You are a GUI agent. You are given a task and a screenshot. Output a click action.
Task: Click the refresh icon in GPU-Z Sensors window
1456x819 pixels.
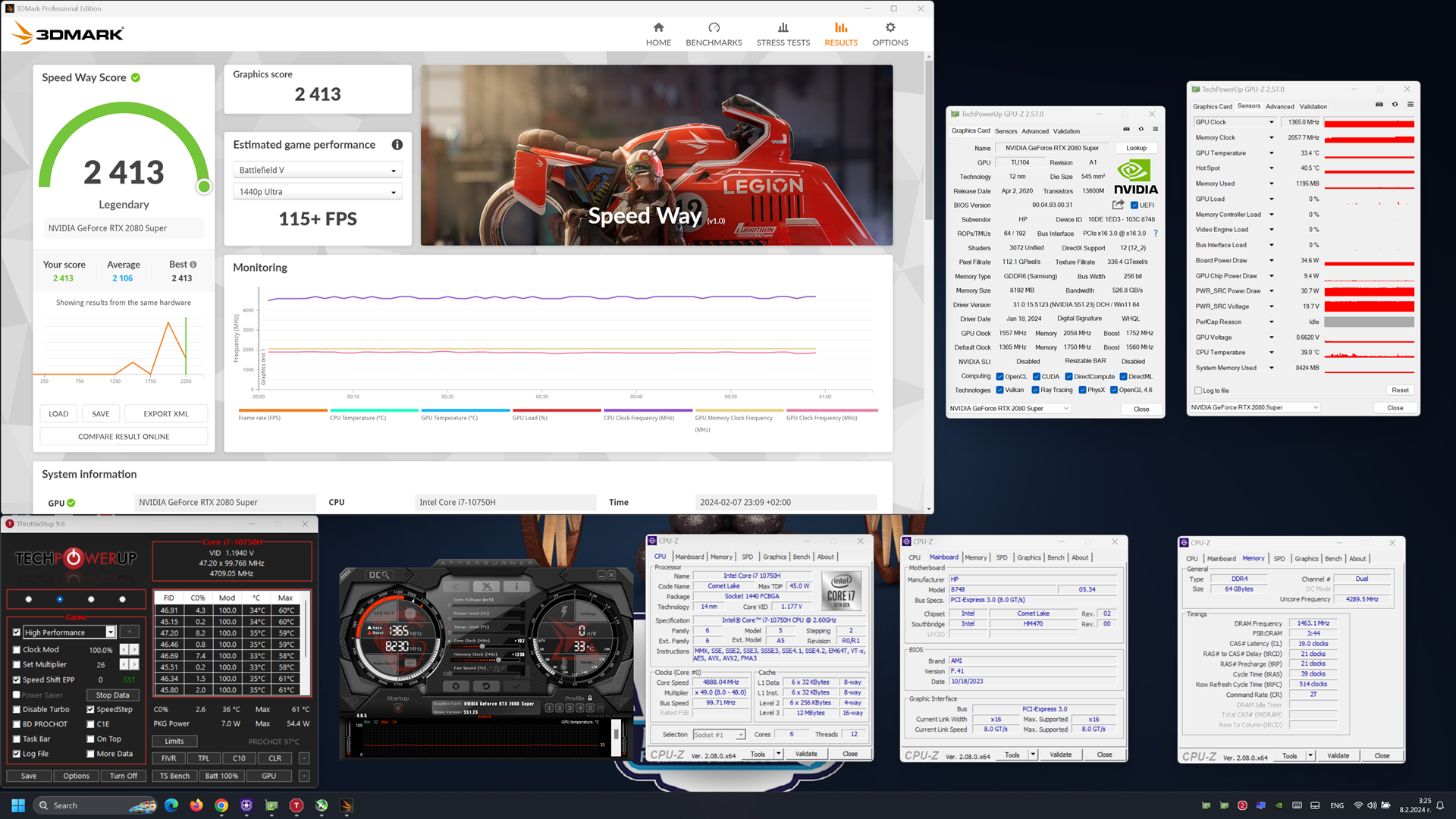tap(1395, 105)
